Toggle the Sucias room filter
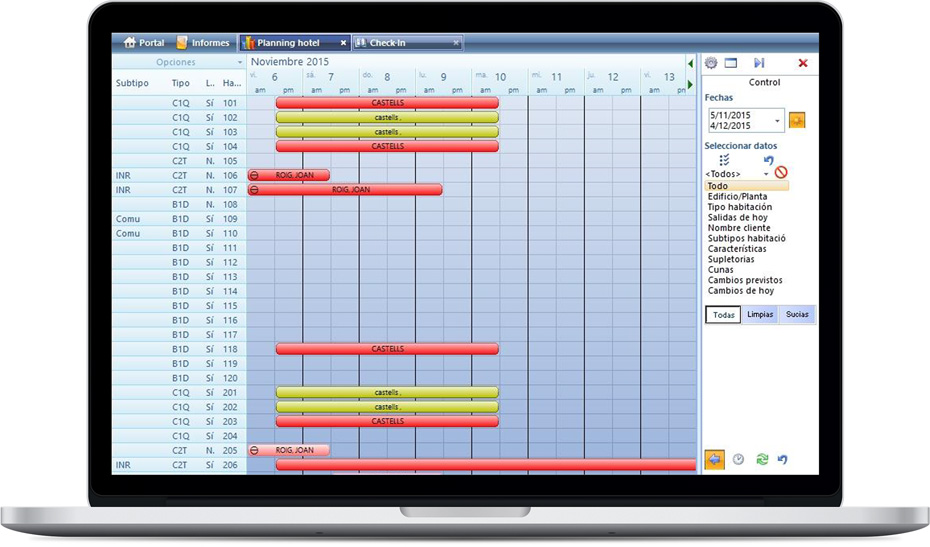930x547 pixels. pyautogui.click(x=797, y=314)
